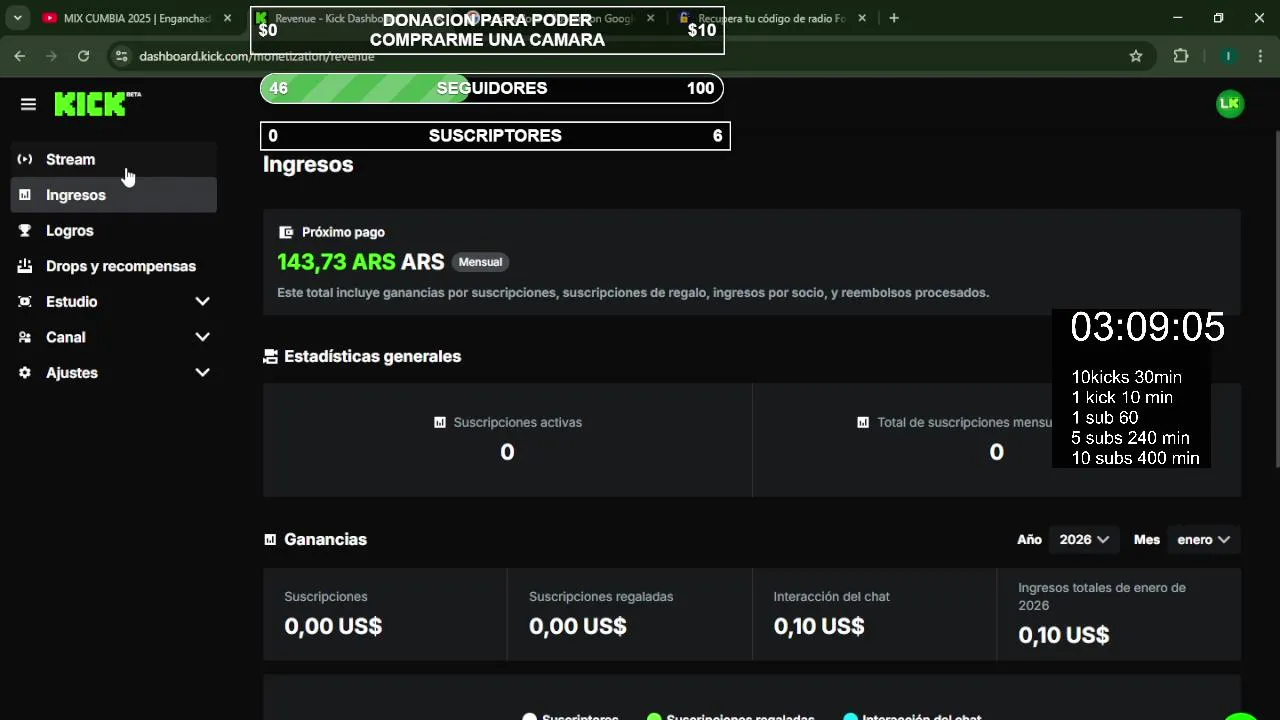The image size is (1280, 720).
Task: Click the address bar URL
Action: 257,57
